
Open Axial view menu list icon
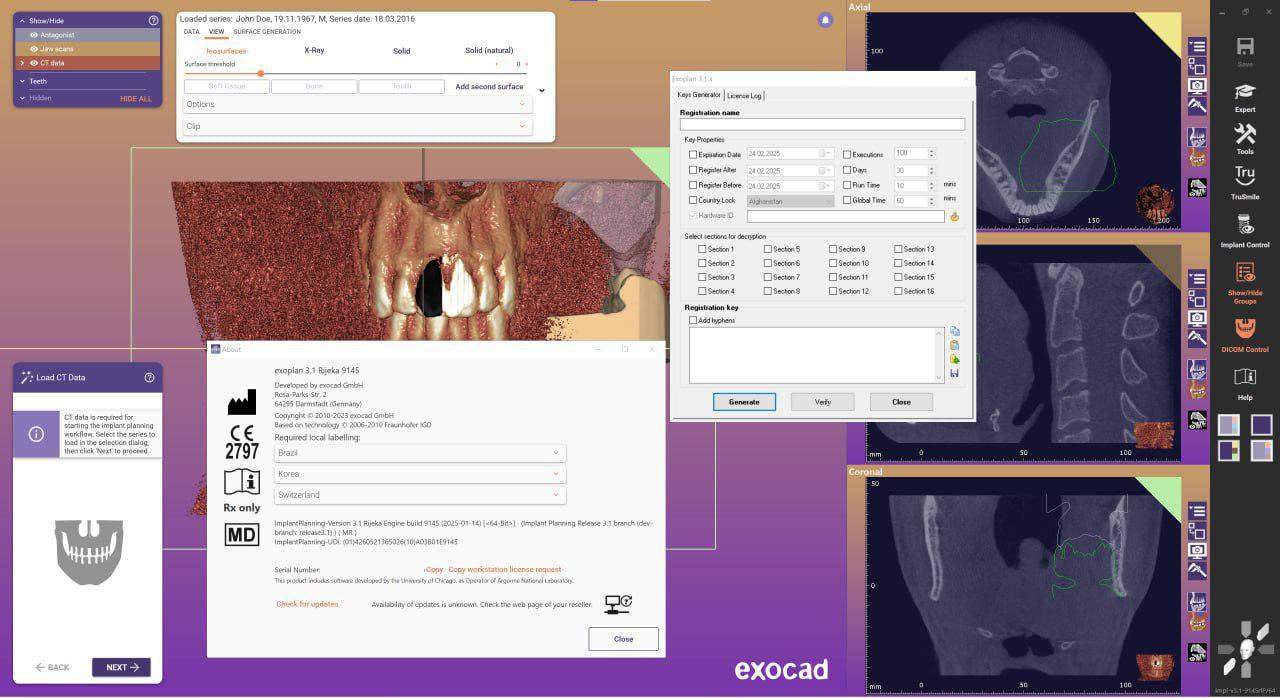coord(1197,47)
